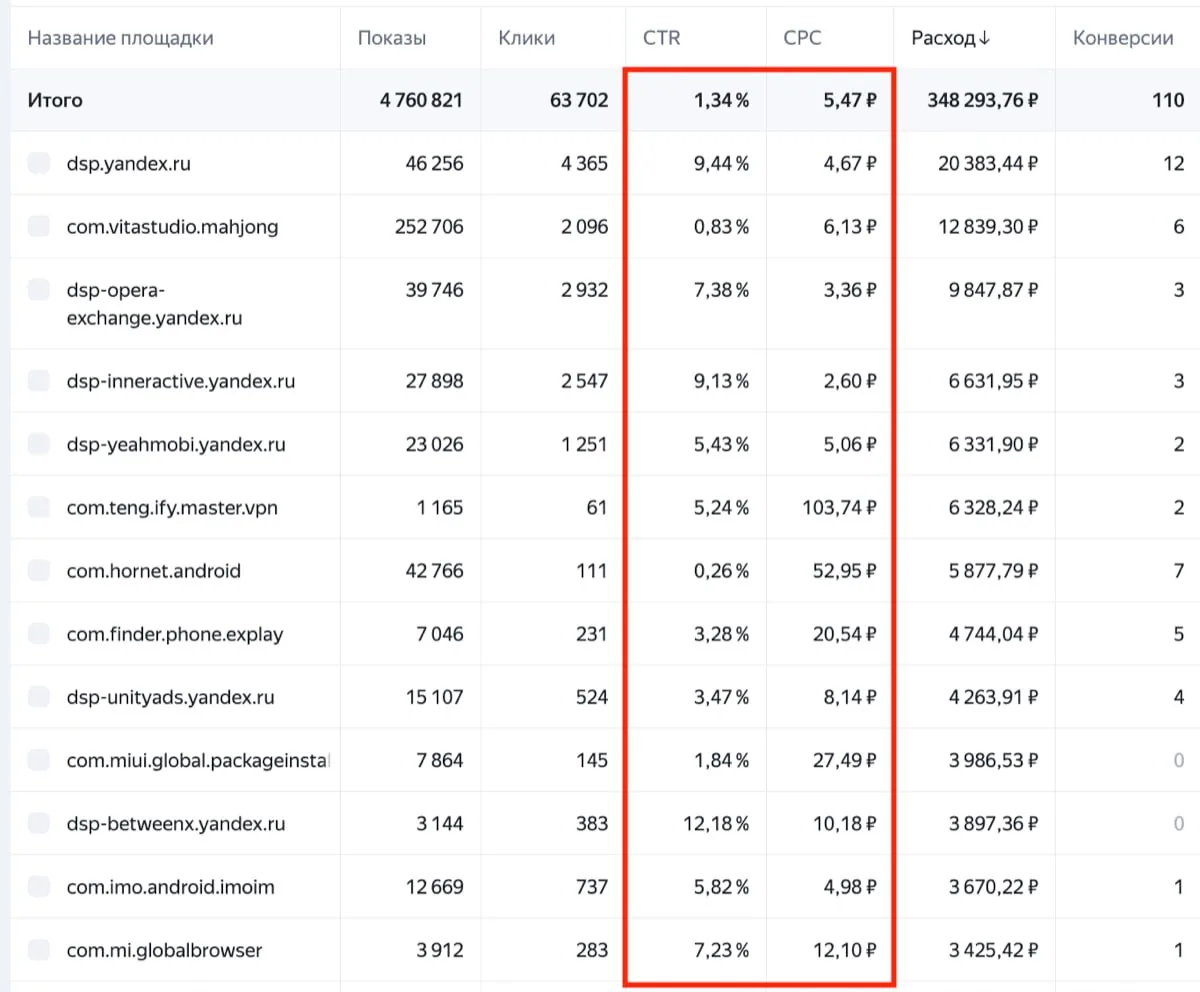Image resolution: width=1200 pixels, height=992 pixels.
Task: Click the 52,95 ₽ CPC cell
Action: click(845, 571)
